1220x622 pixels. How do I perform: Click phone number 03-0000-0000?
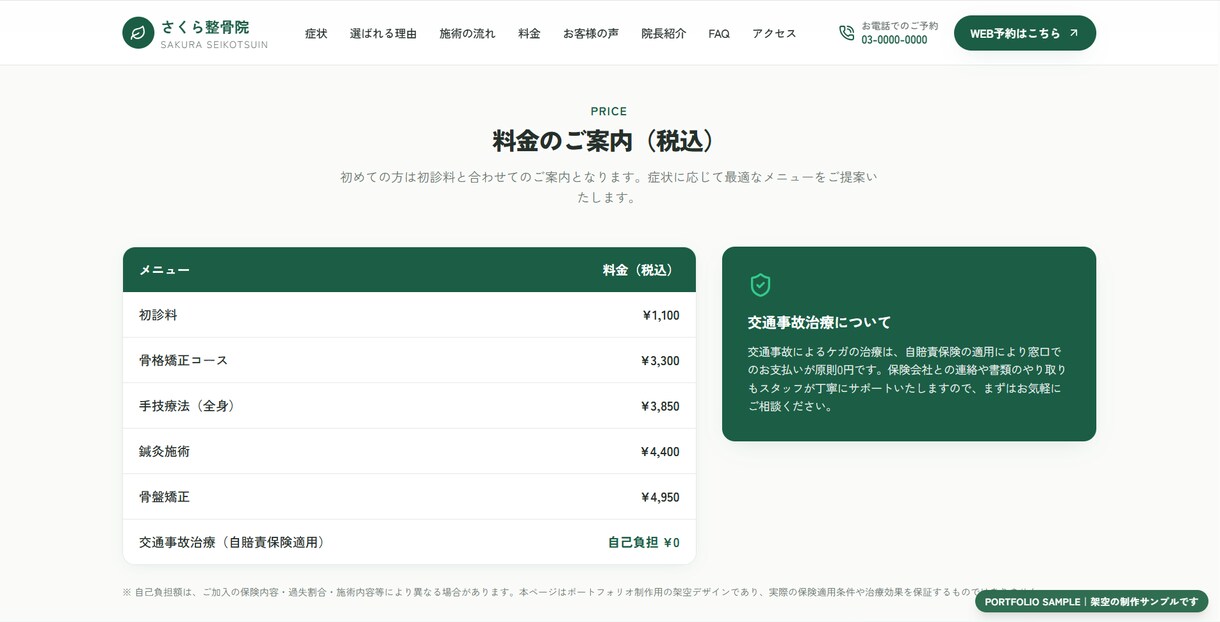(894, 40)
